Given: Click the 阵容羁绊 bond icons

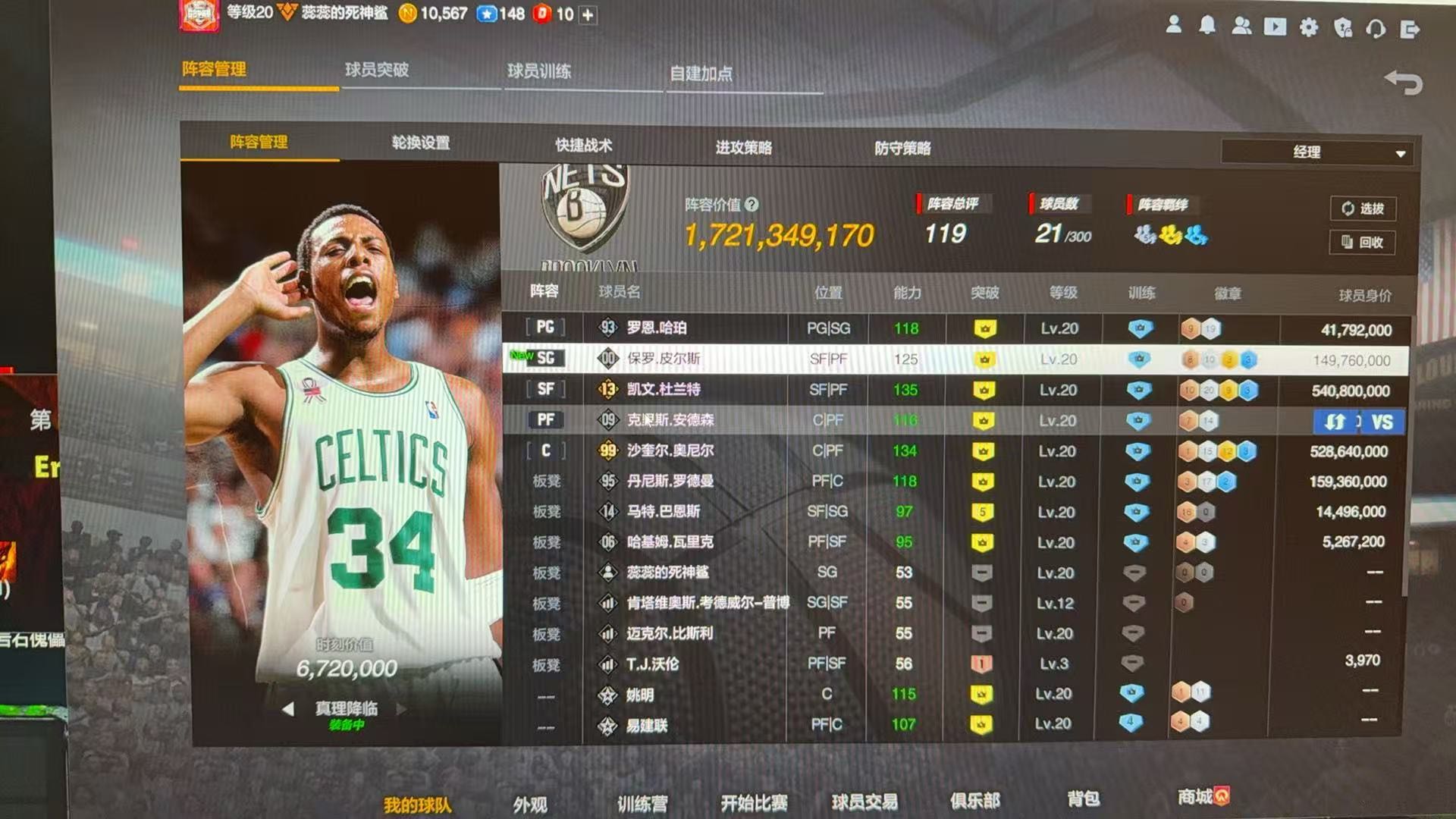Looking at the screenshot, I should point(1171,235).
